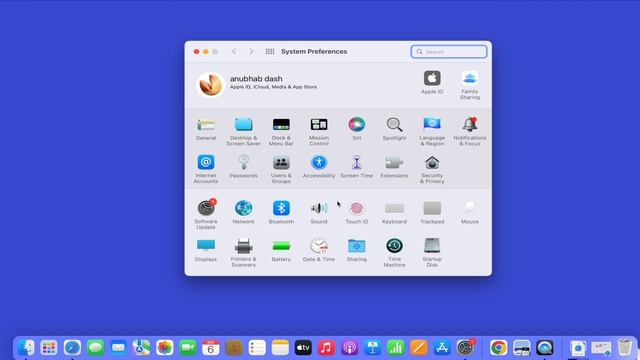Open Notifications & Focus settings
Viewport: 640px width, 360px height.
(x=470, y=131)
